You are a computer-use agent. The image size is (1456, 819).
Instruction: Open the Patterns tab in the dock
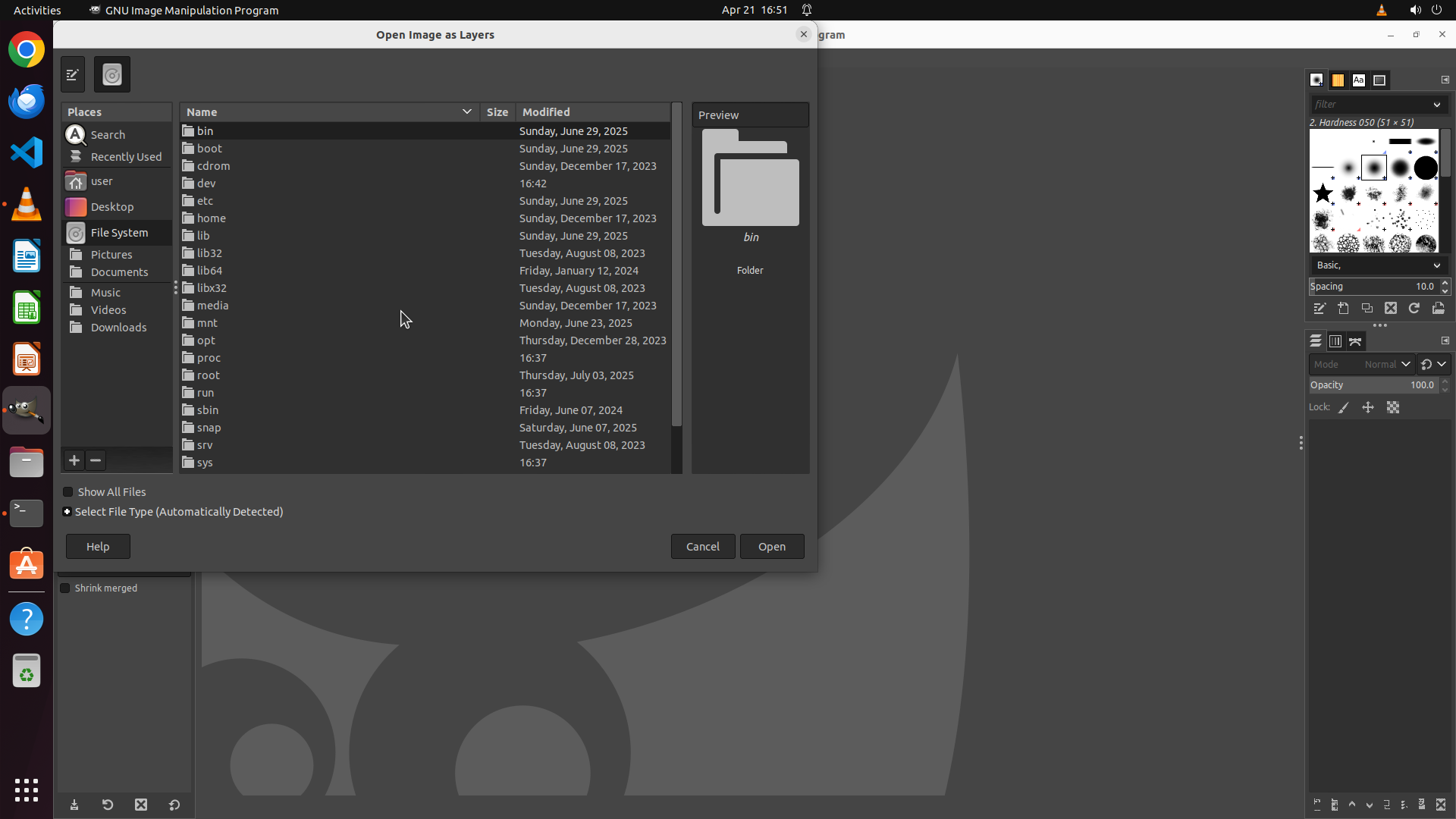[1338, 80]
